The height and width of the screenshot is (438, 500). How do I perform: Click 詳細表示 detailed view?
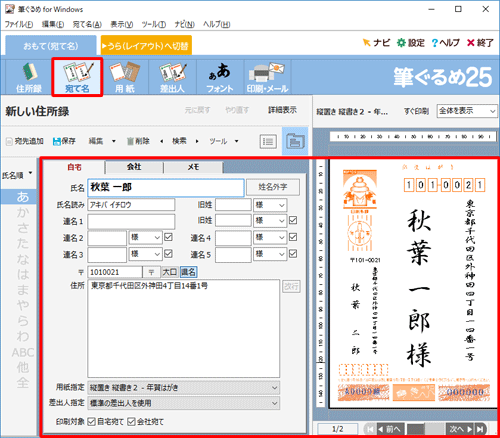coord(282,110)
